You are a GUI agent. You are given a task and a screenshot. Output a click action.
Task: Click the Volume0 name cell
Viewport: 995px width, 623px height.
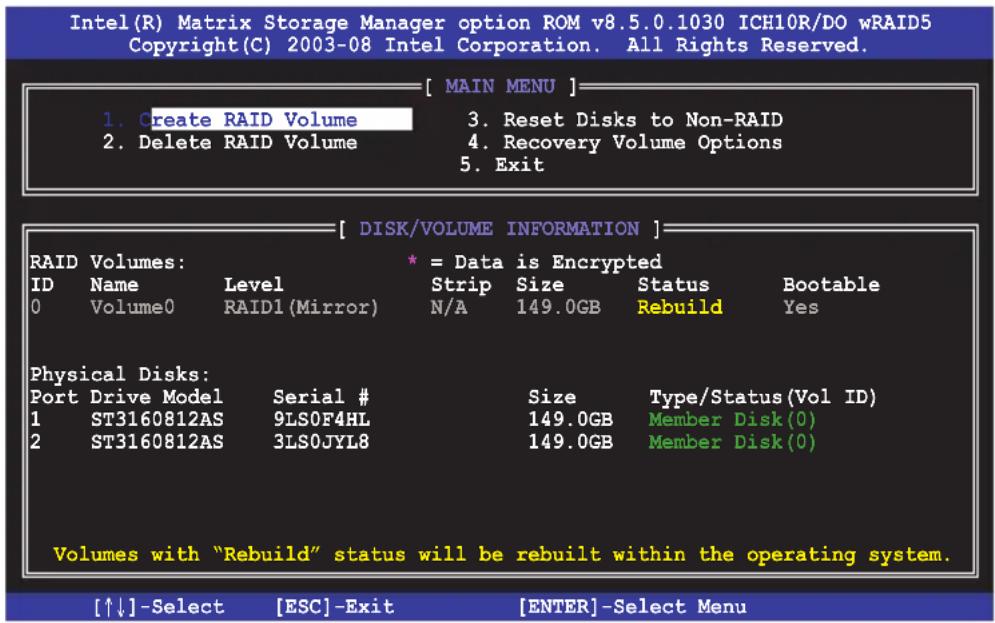[x=132, y=308]
